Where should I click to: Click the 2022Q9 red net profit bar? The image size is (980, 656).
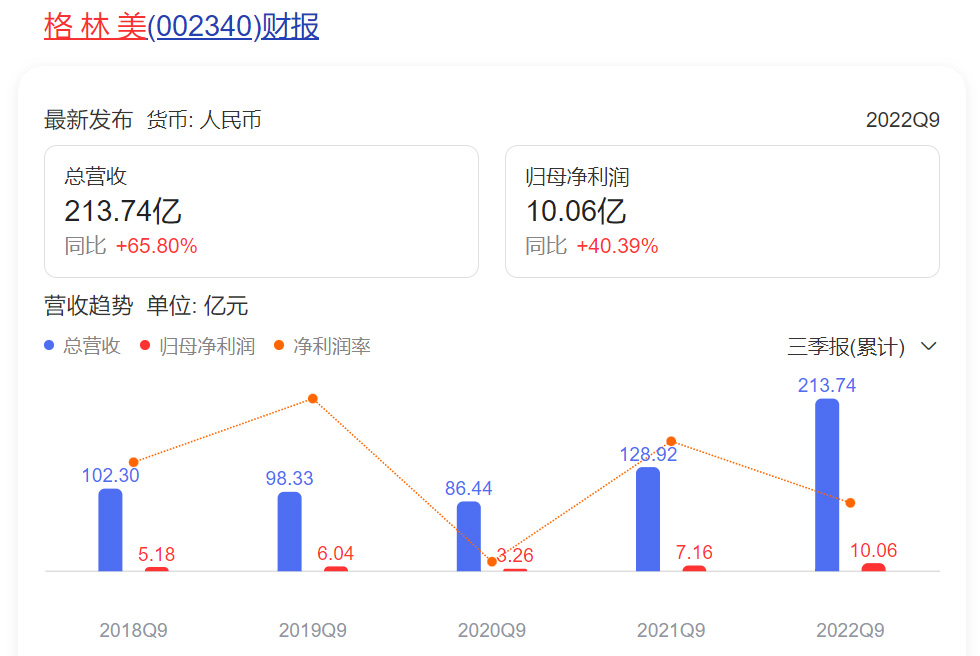point(874,567)
